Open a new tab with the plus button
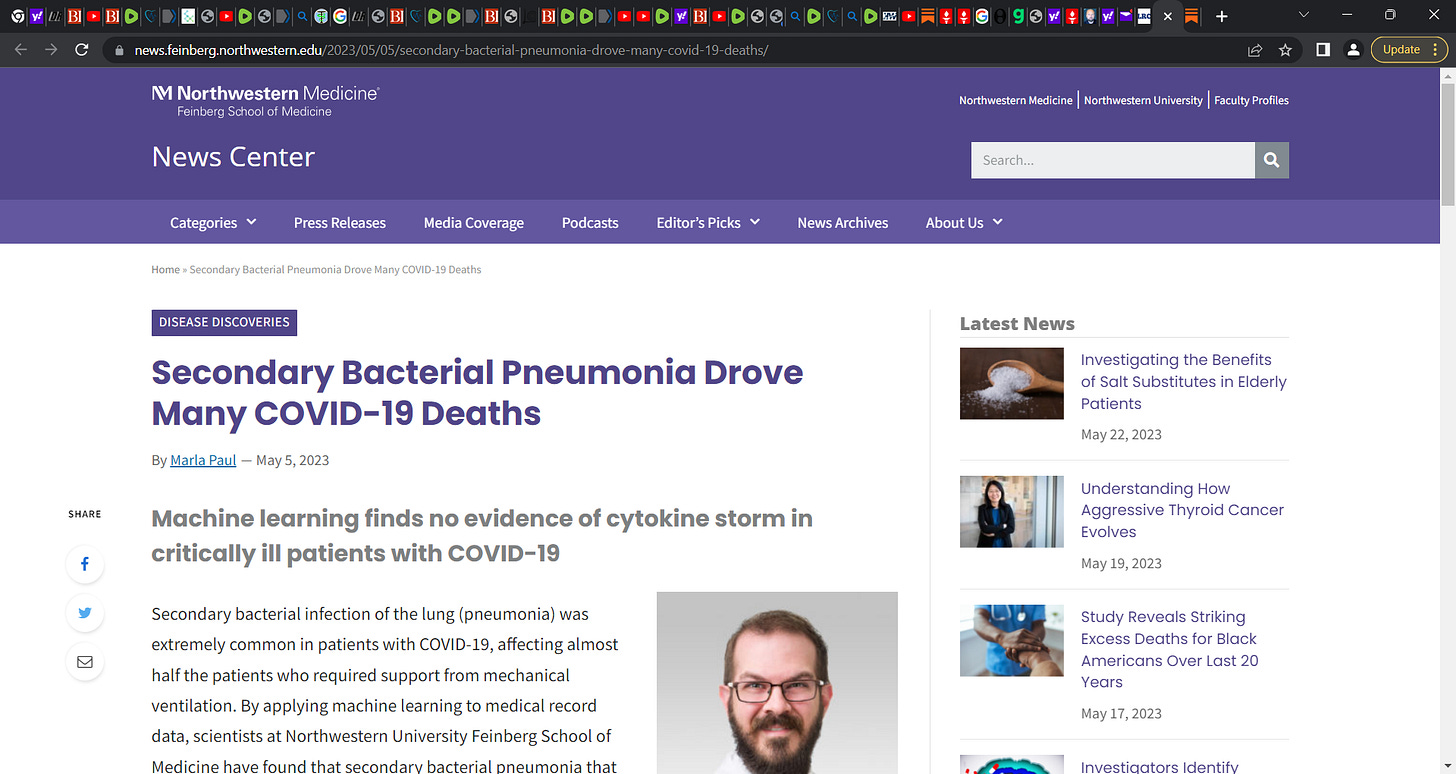Screen dimensions: 1456x774 (1221, 16)
